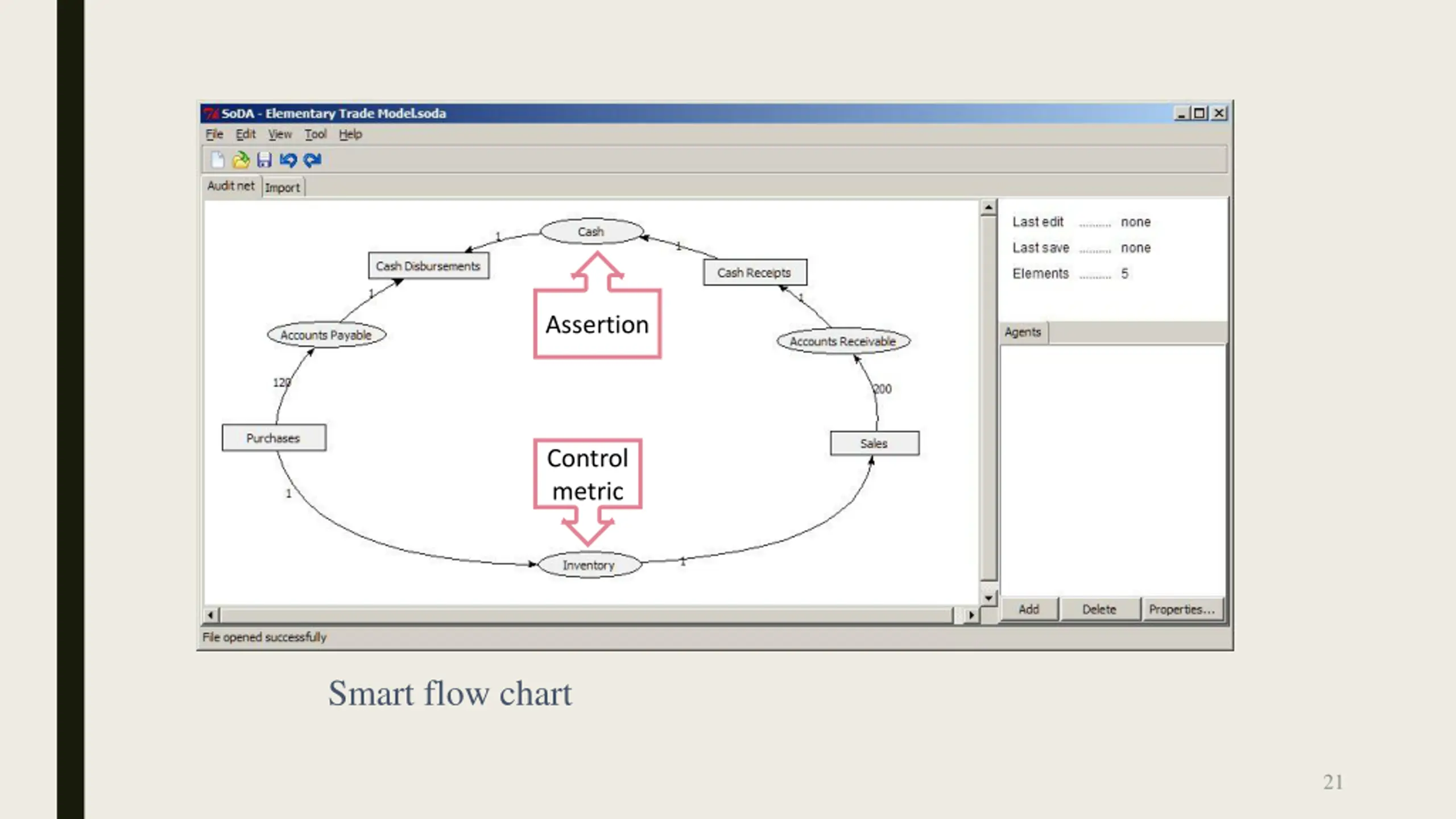This screenshot has height=819, width=1456.
Task: Select the Agents tab
Action: click(x=1023, y=332)
